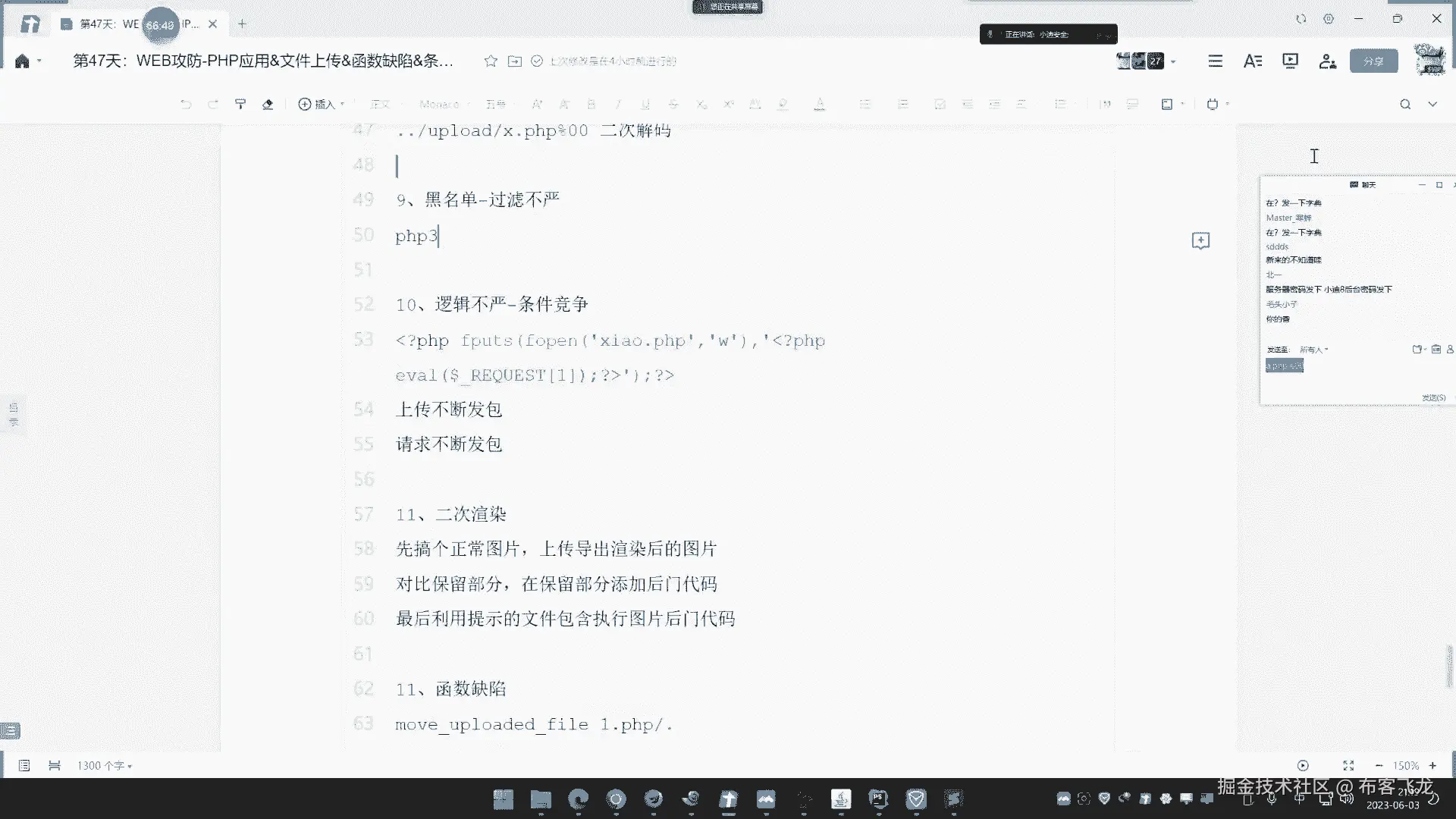Click the clear formatting eraser icon
1456x819 pixels.
click(x=268, y=104)
